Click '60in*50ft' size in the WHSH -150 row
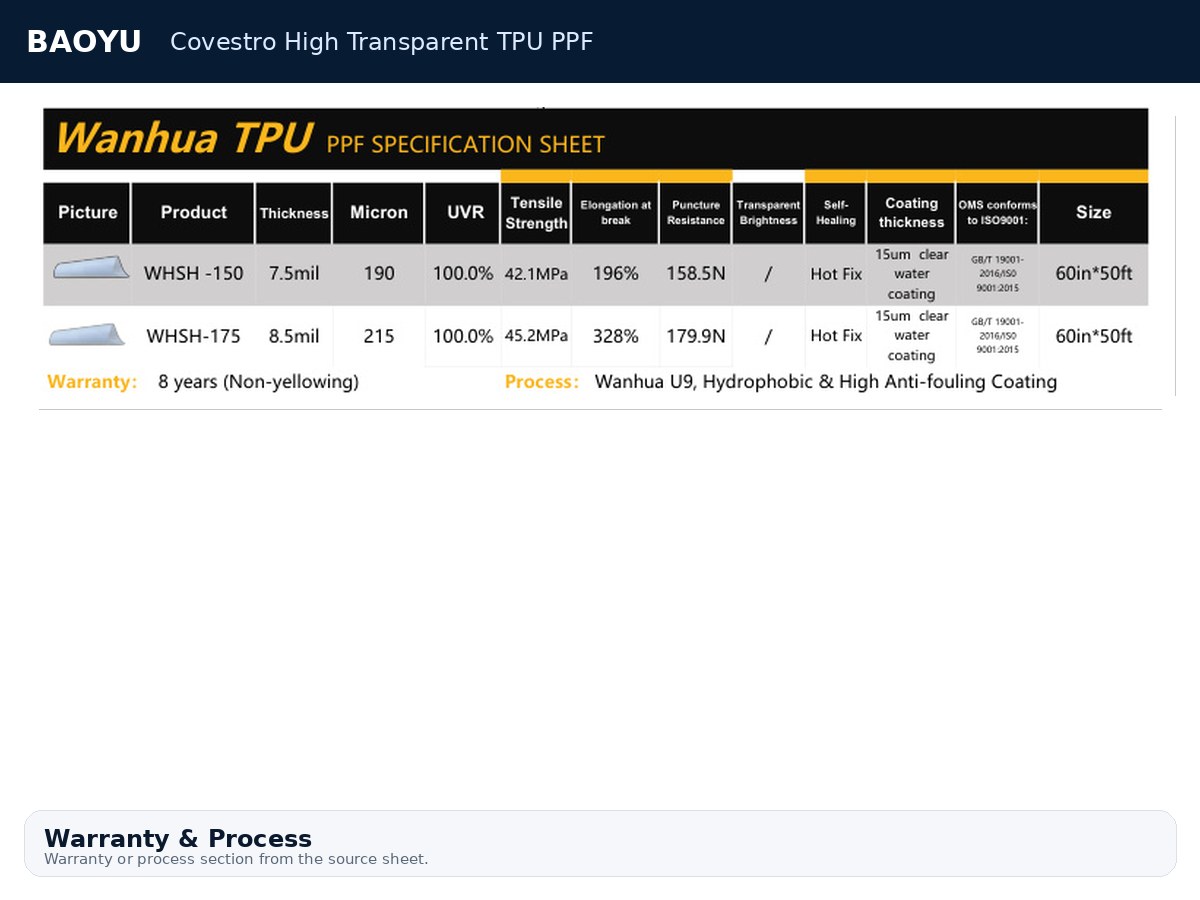The height and width of the screenshot is (900, 1200). point(1094,273)
